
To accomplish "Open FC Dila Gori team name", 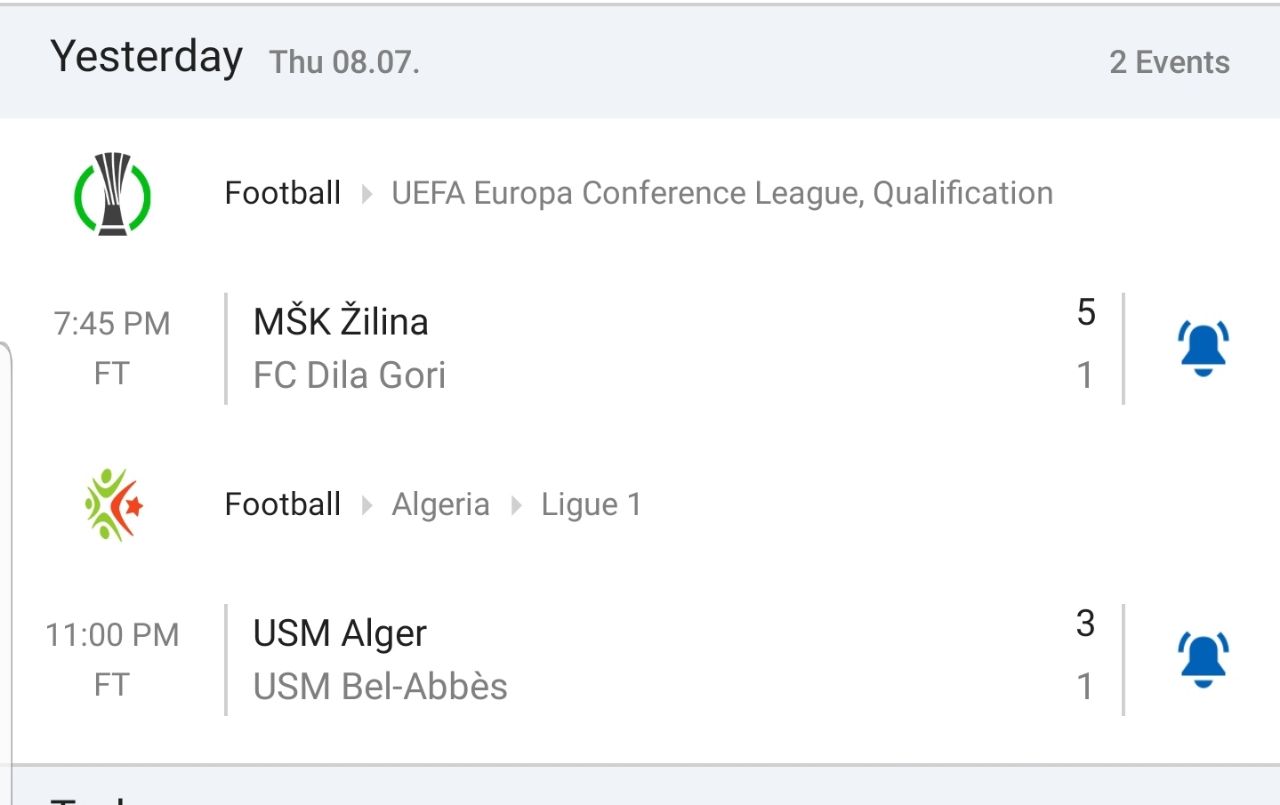I will [x=350, y=375].
